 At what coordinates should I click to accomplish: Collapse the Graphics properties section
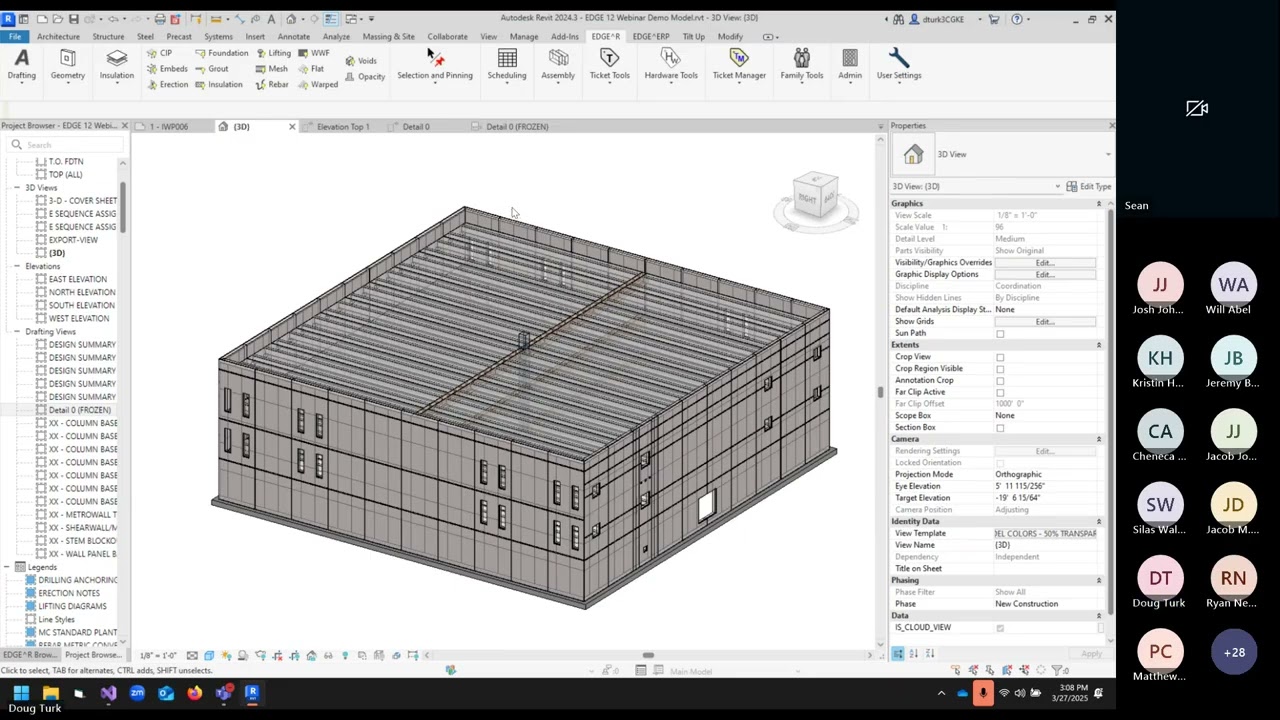pyautogui.click(x=1098, y=204)
